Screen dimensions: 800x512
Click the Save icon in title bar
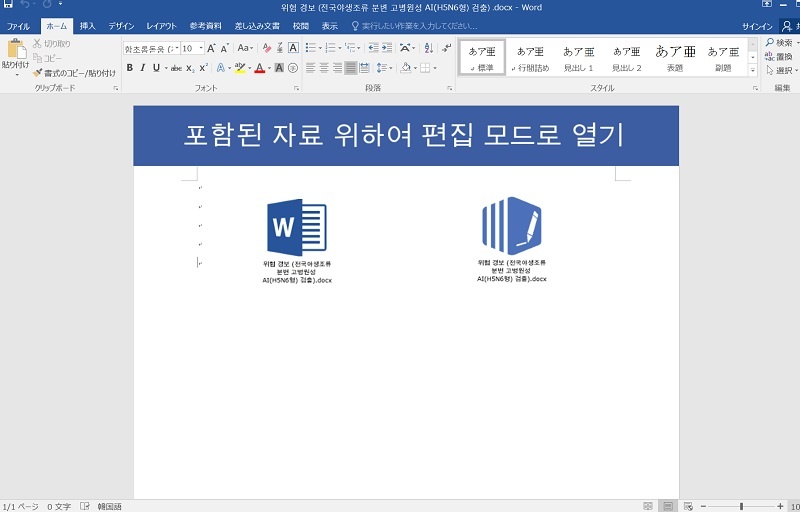pyautogui.click(x=9, y=5)
